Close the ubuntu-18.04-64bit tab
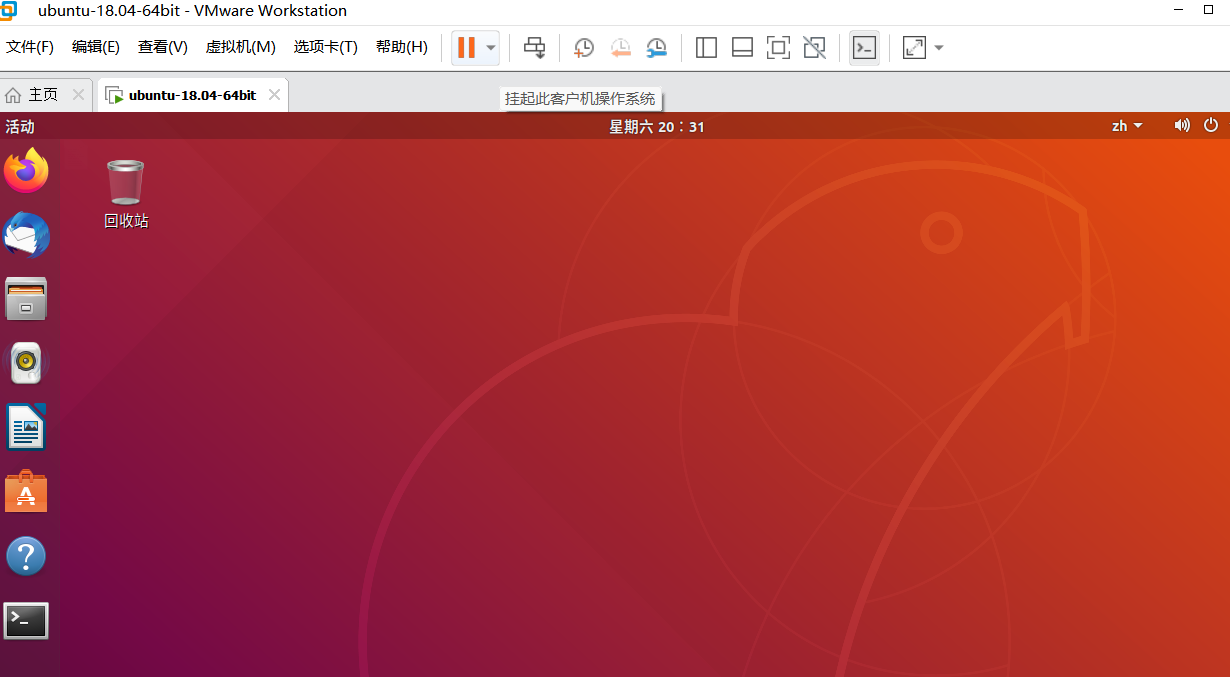 coord(274,95)
